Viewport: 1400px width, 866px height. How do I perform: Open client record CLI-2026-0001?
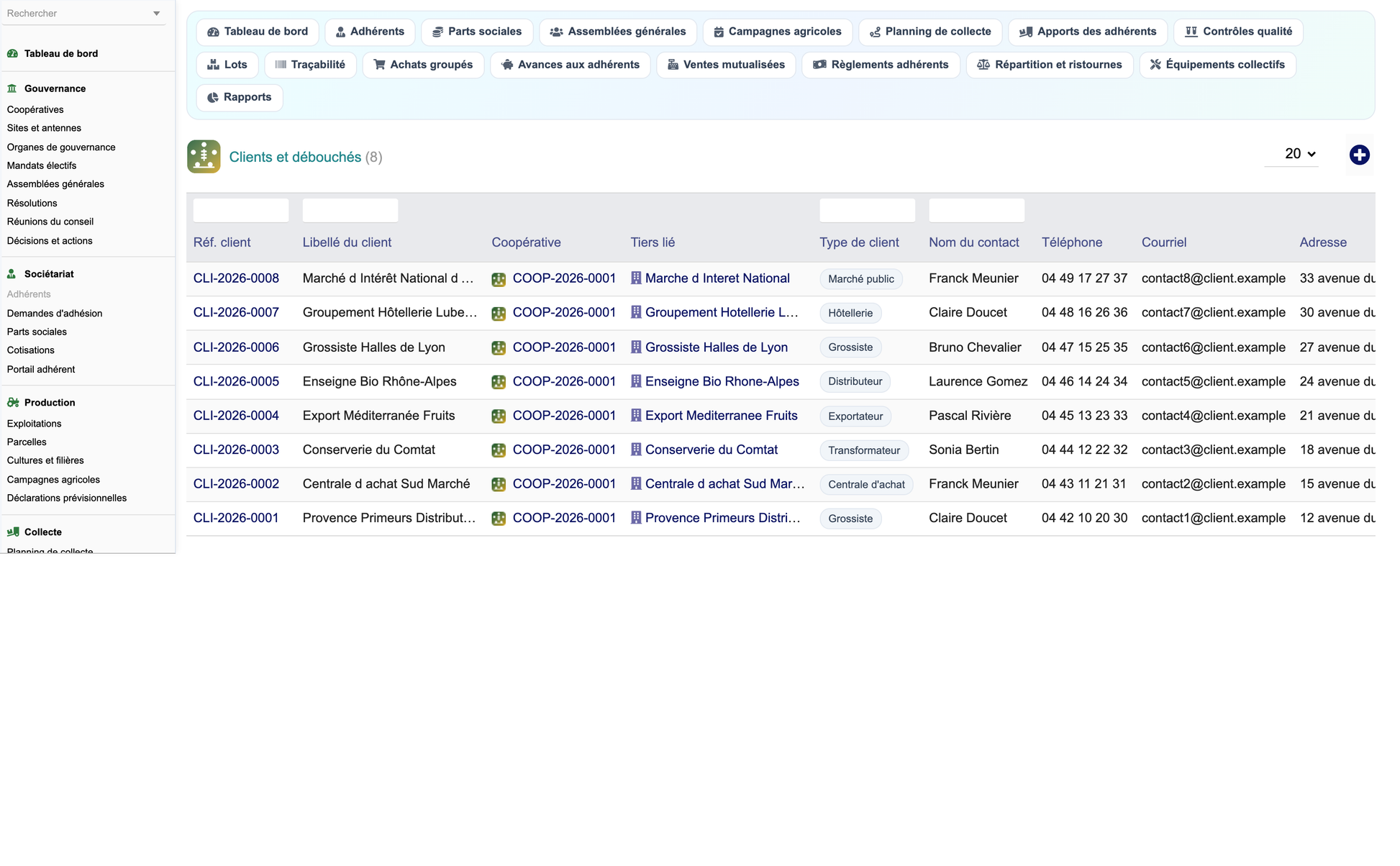[236, 518]
